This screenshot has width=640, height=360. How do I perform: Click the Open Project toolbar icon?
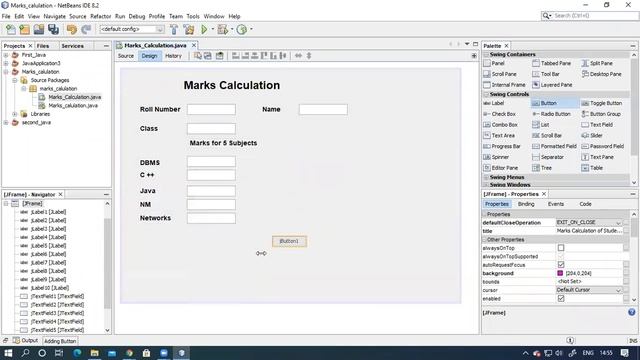[x=39, y=29]
